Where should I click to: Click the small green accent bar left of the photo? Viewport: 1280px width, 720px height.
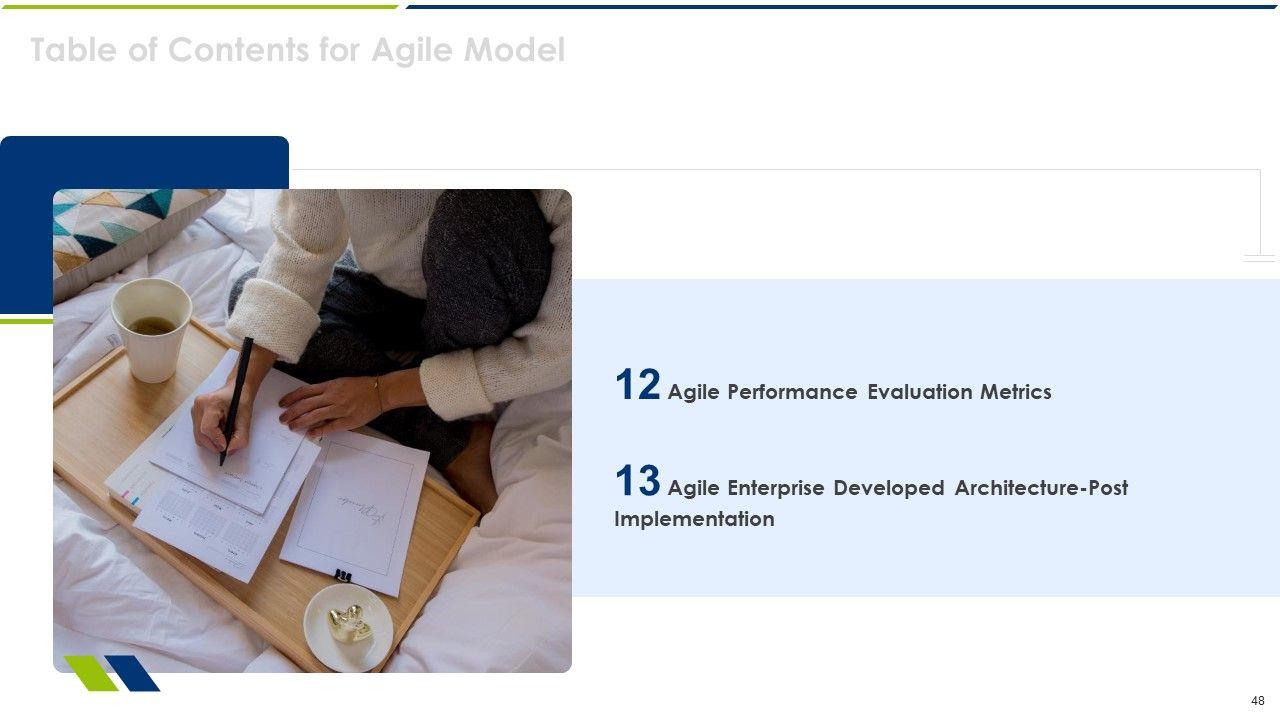pos(26,321)
